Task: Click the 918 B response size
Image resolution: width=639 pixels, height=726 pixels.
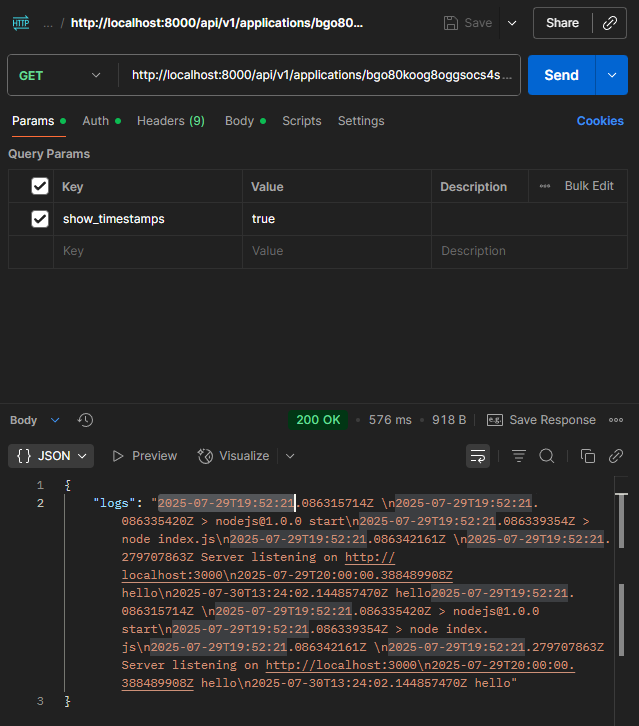Action: click(x=449, y=420)
